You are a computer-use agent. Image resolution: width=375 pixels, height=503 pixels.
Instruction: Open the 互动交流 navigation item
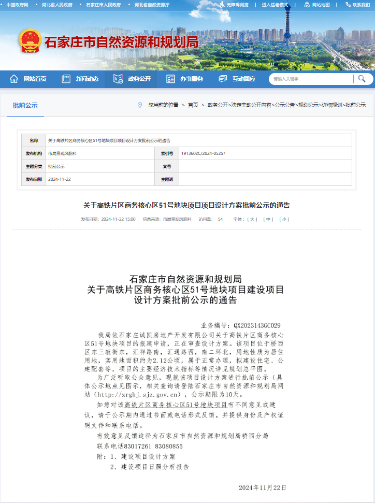[x=244, y=79]
